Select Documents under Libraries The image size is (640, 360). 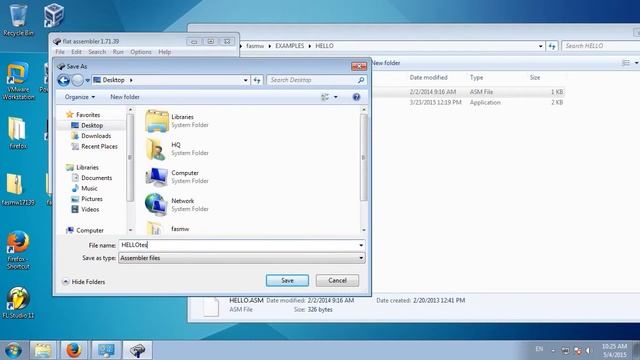click(x=96, y=178)
